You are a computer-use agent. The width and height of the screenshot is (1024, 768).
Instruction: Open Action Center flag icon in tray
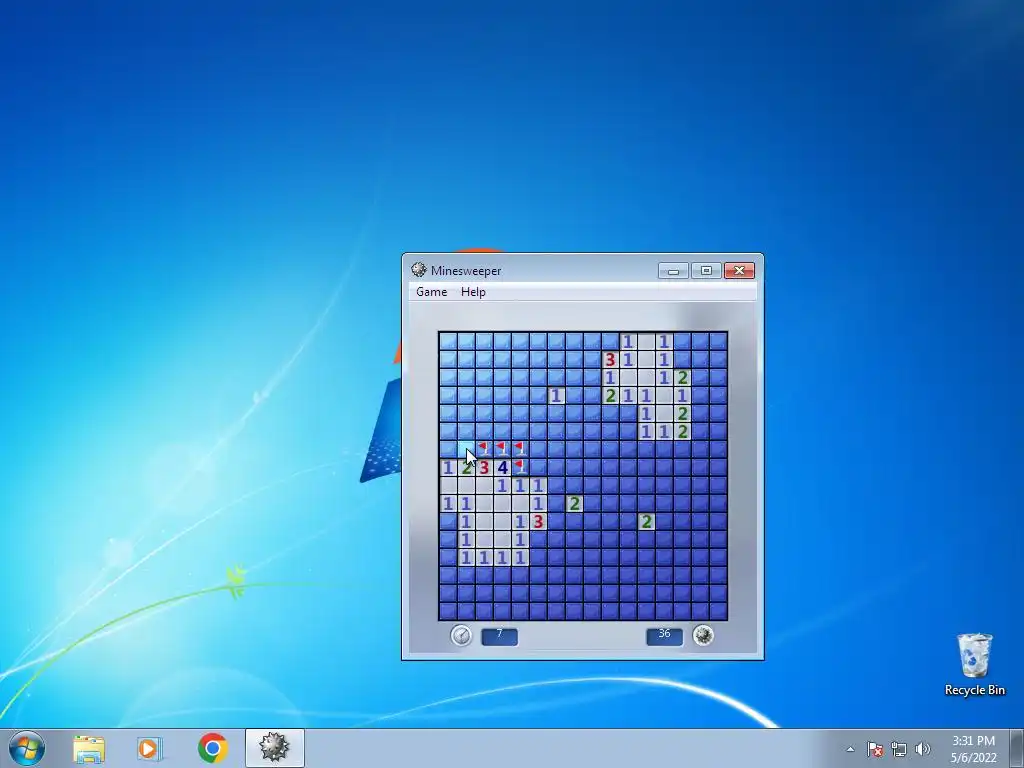click(x=875, y=749)
